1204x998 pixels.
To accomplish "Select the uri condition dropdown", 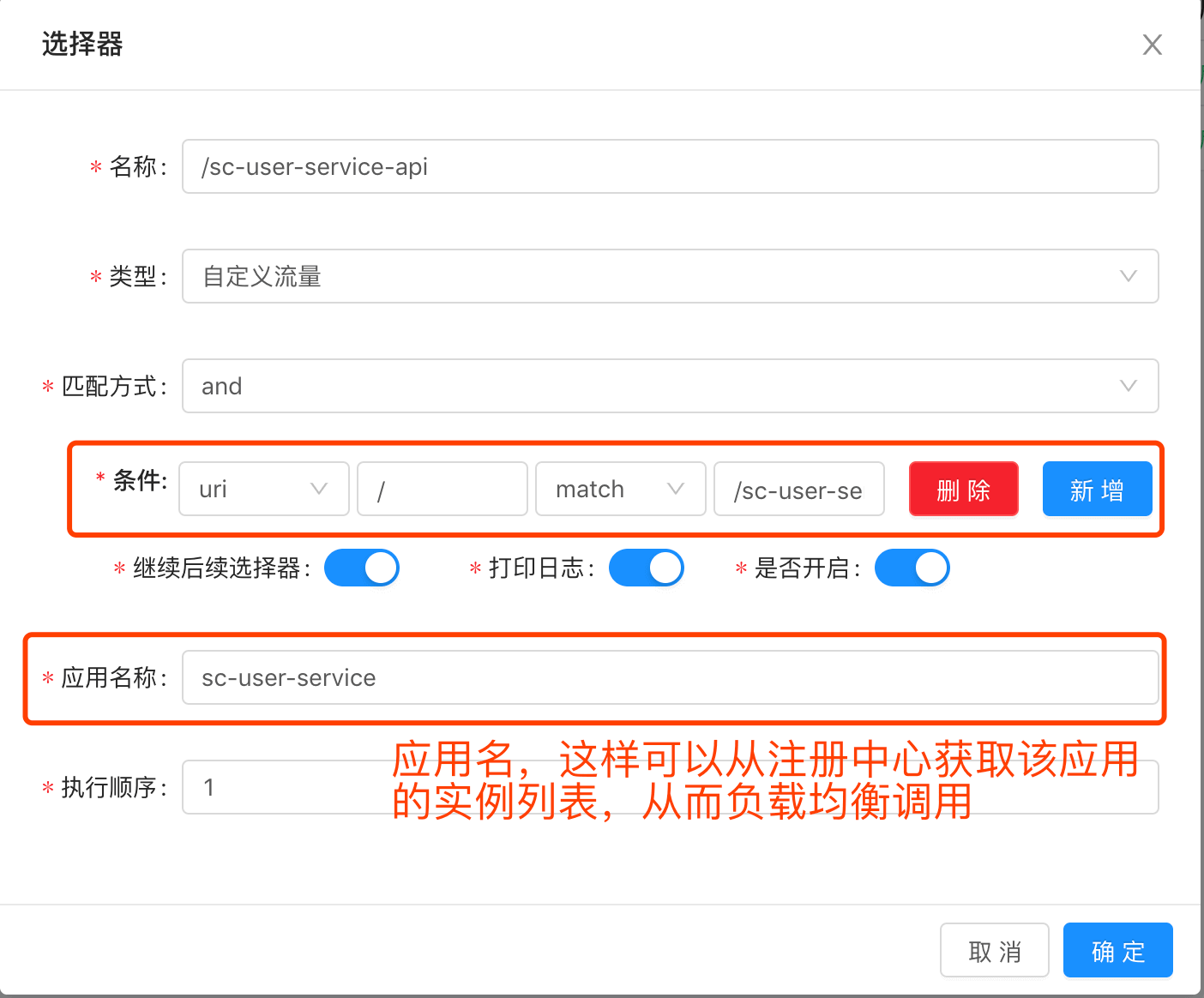I will [x=263, y=489].
